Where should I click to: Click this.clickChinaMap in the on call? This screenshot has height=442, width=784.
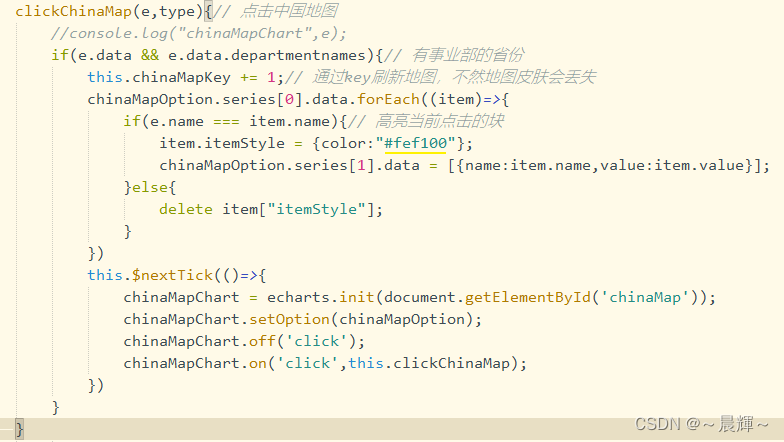[x=429, y=363]
